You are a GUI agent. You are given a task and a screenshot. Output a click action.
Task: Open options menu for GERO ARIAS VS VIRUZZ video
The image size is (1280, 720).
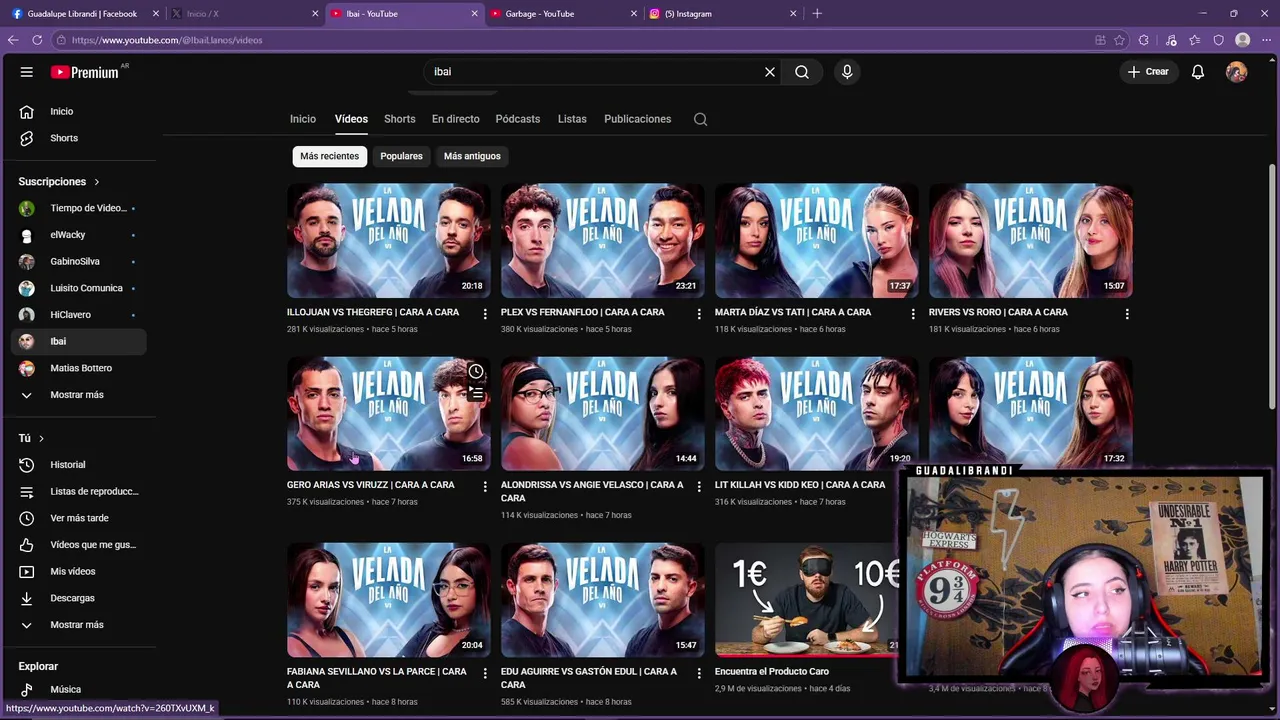click(485, 487)
